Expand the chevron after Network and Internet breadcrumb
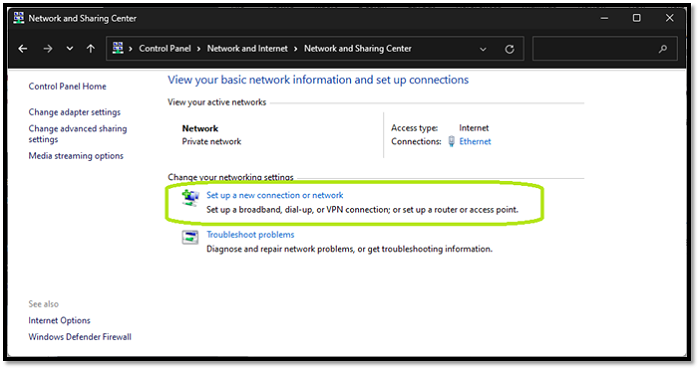Screen dimensions: 700x370 296,49
